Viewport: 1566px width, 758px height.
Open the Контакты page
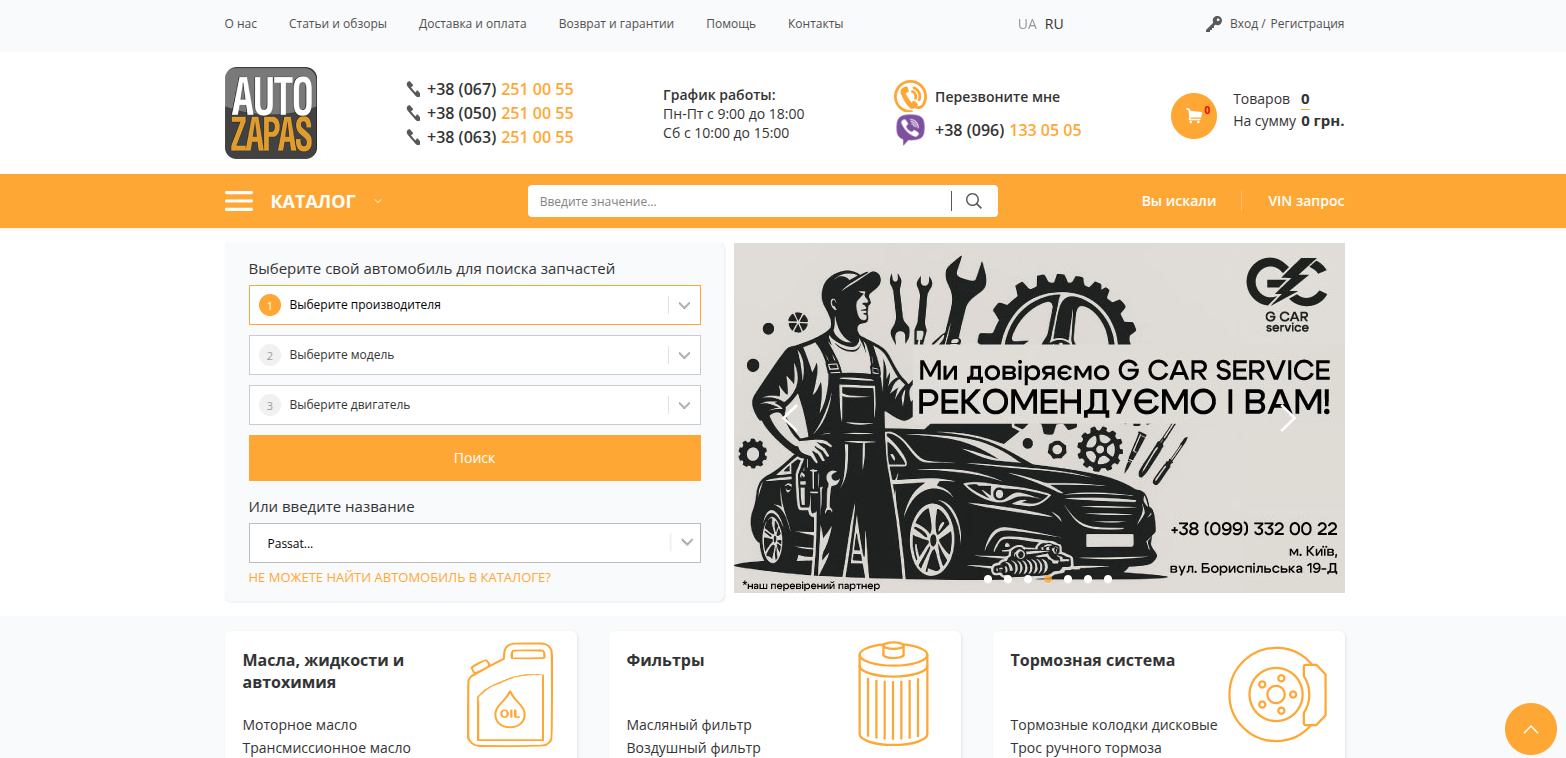[x=816, y=24]
